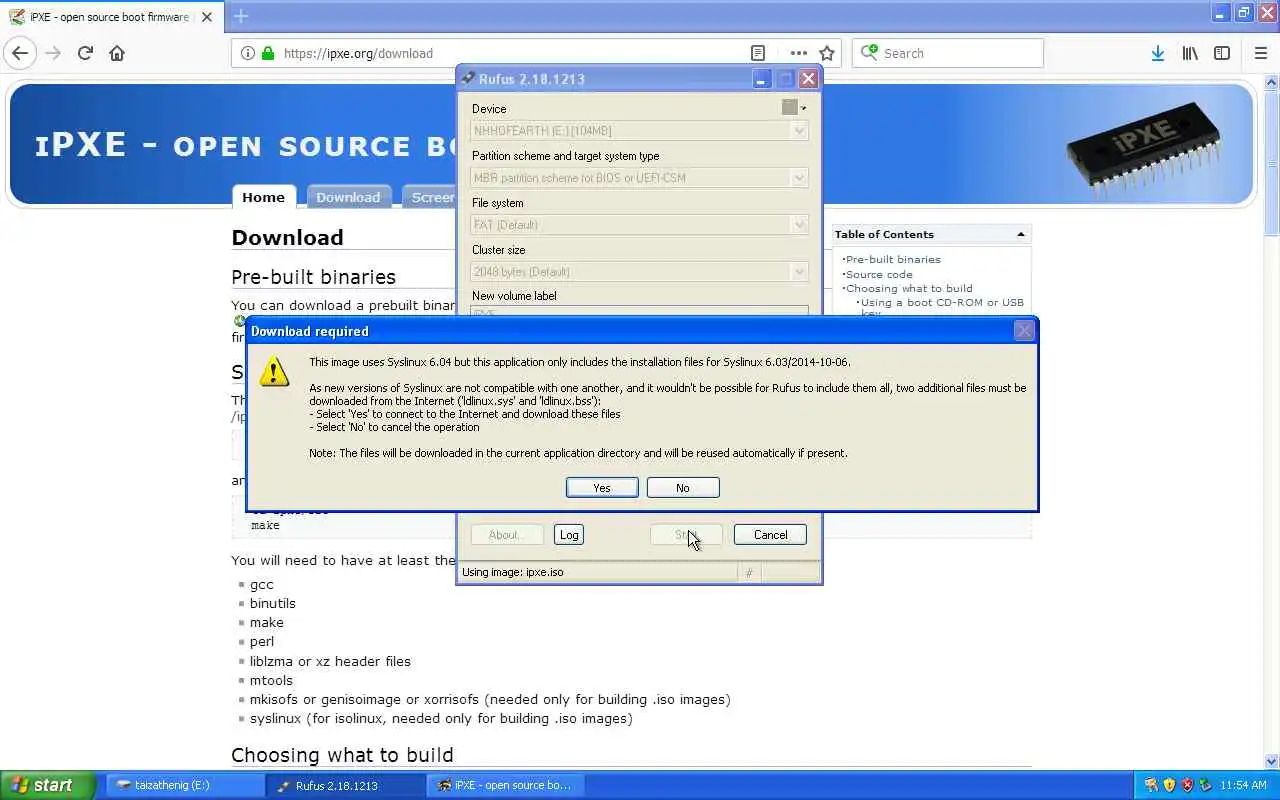The width and height of the screenshot is (1280, 800).
Task: Open the Download tab on iPXE site
Action: coord(348,197)
